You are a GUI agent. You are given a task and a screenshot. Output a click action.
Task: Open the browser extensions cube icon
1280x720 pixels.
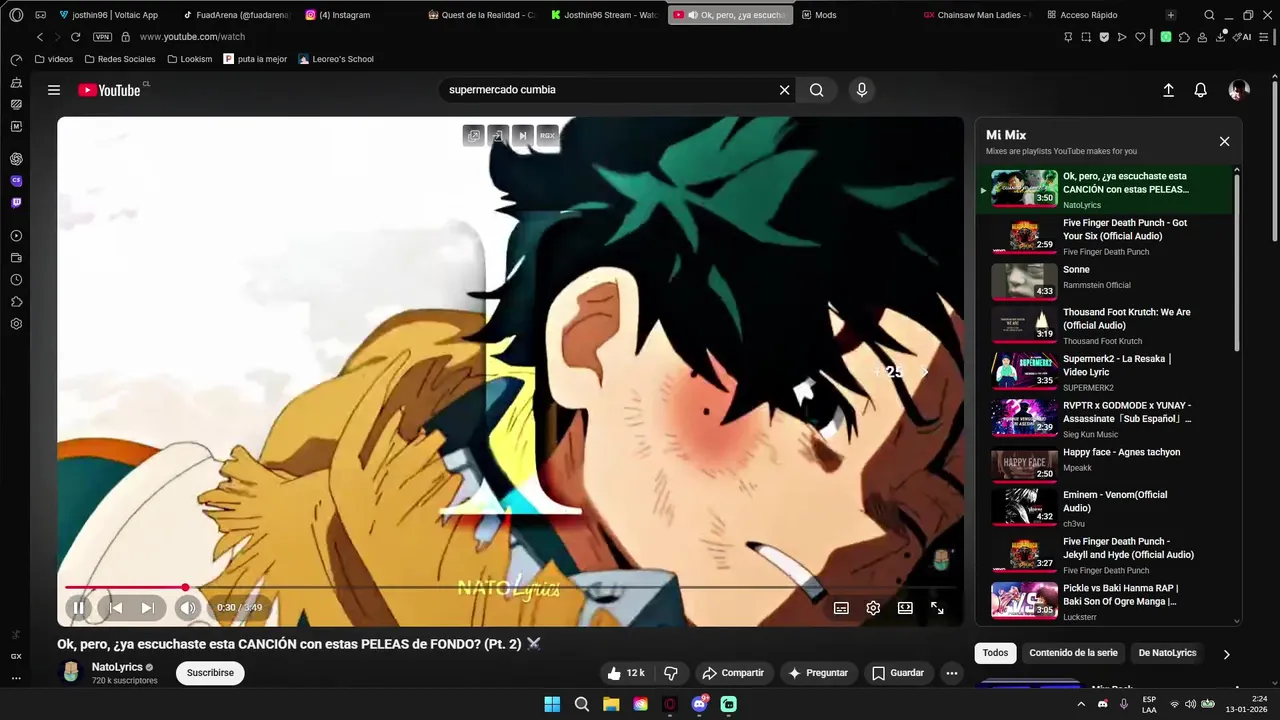tap(1184, 37)
